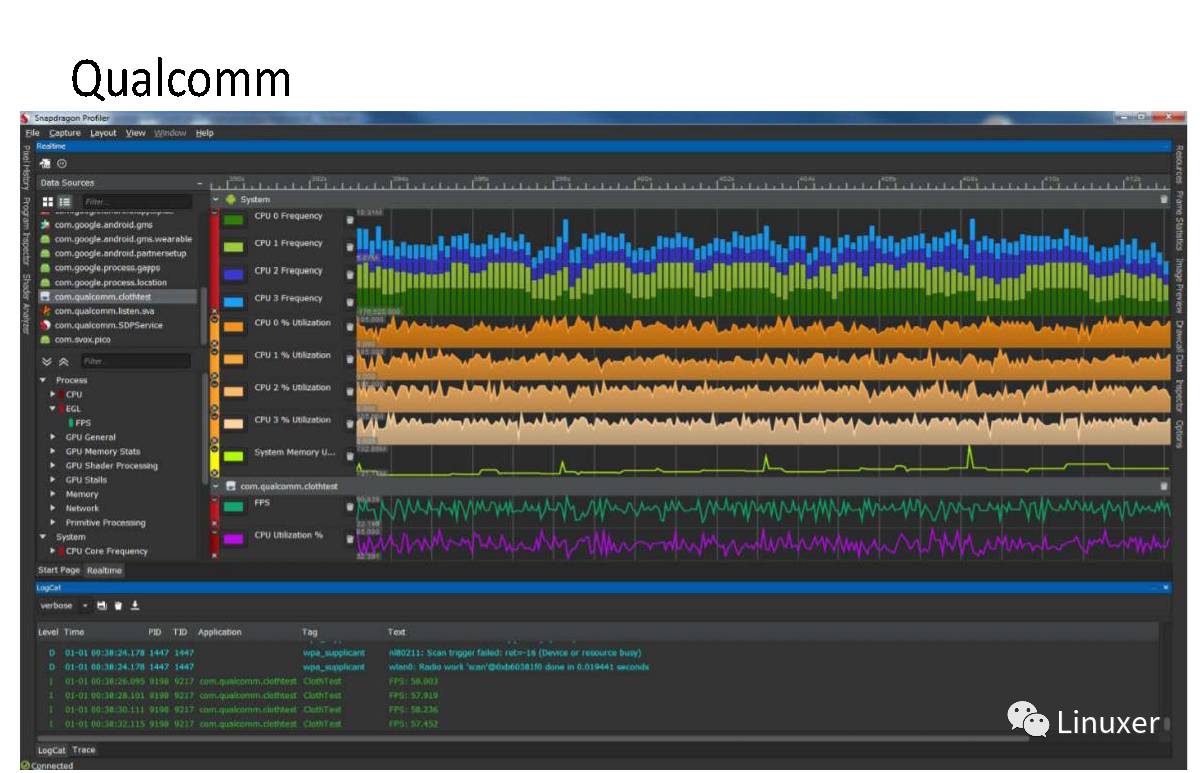Click the Data Sources process filter field
Screen dimensions: 1200x773
click(135, 202)
